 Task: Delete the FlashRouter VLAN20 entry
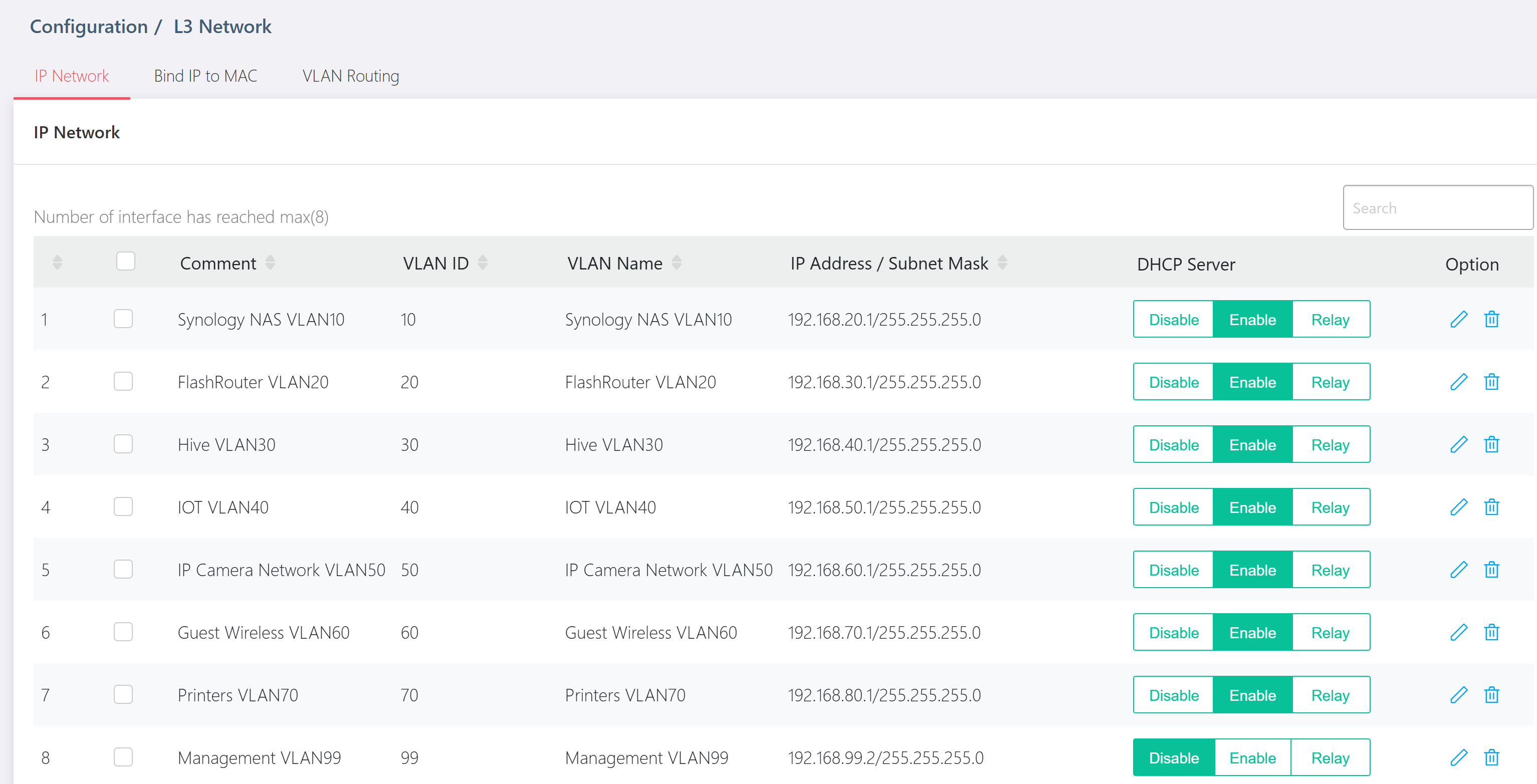[1491, 382]
